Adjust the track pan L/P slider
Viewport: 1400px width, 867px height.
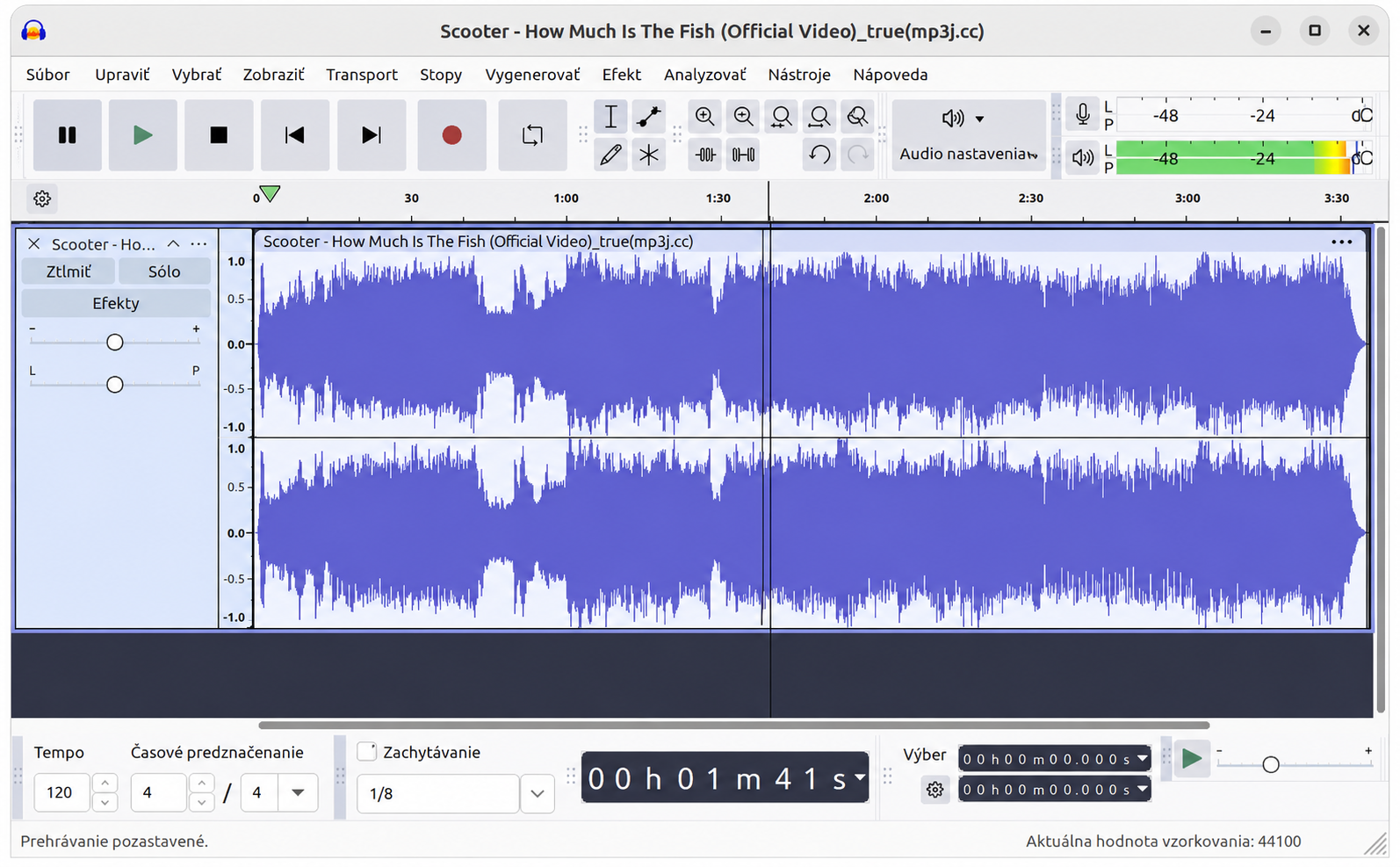point(115,384)
